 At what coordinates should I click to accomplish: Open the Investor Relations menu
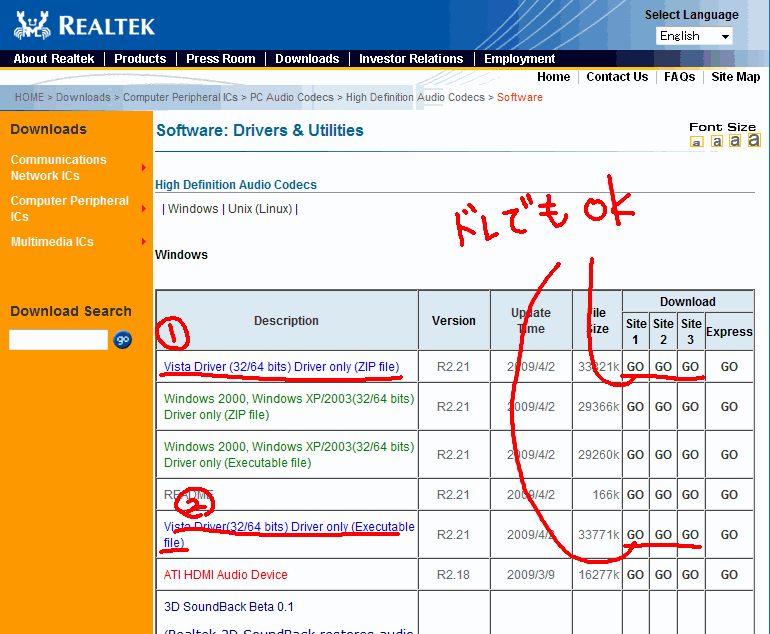pyautogui.click(x=411, y=58)
